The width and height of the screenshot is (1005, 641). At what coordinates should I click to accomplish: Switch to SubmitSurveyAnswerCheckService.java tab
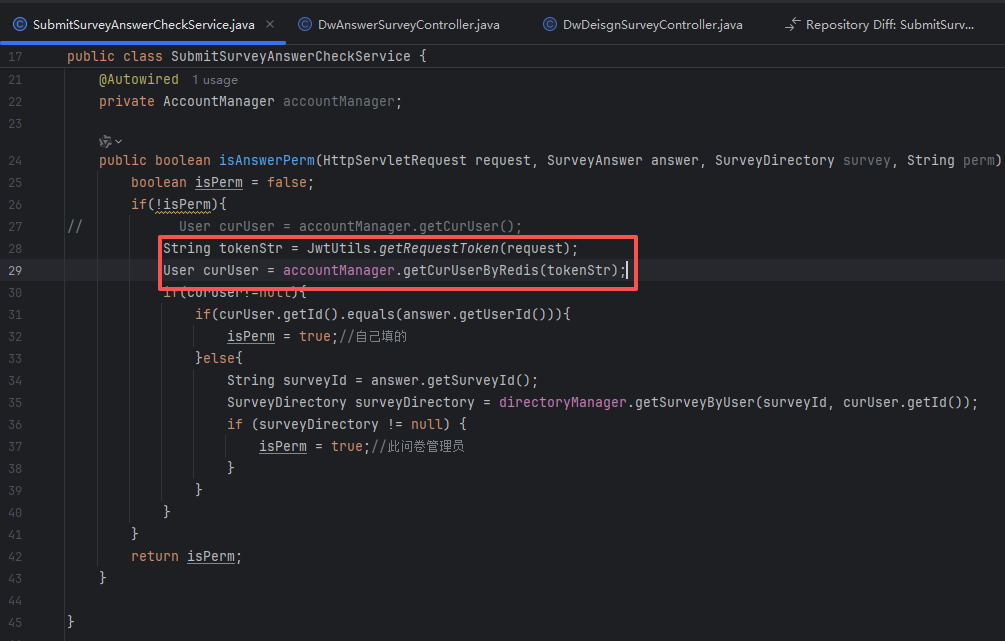(x=144, y=24)
